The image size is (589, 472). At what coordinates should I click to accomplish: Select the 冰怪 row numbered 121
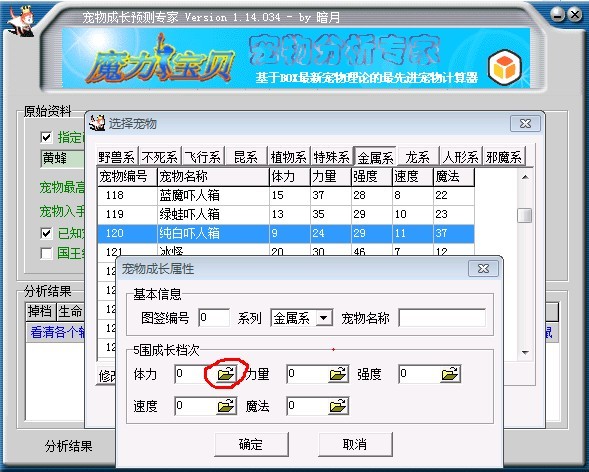click(285, 250)
